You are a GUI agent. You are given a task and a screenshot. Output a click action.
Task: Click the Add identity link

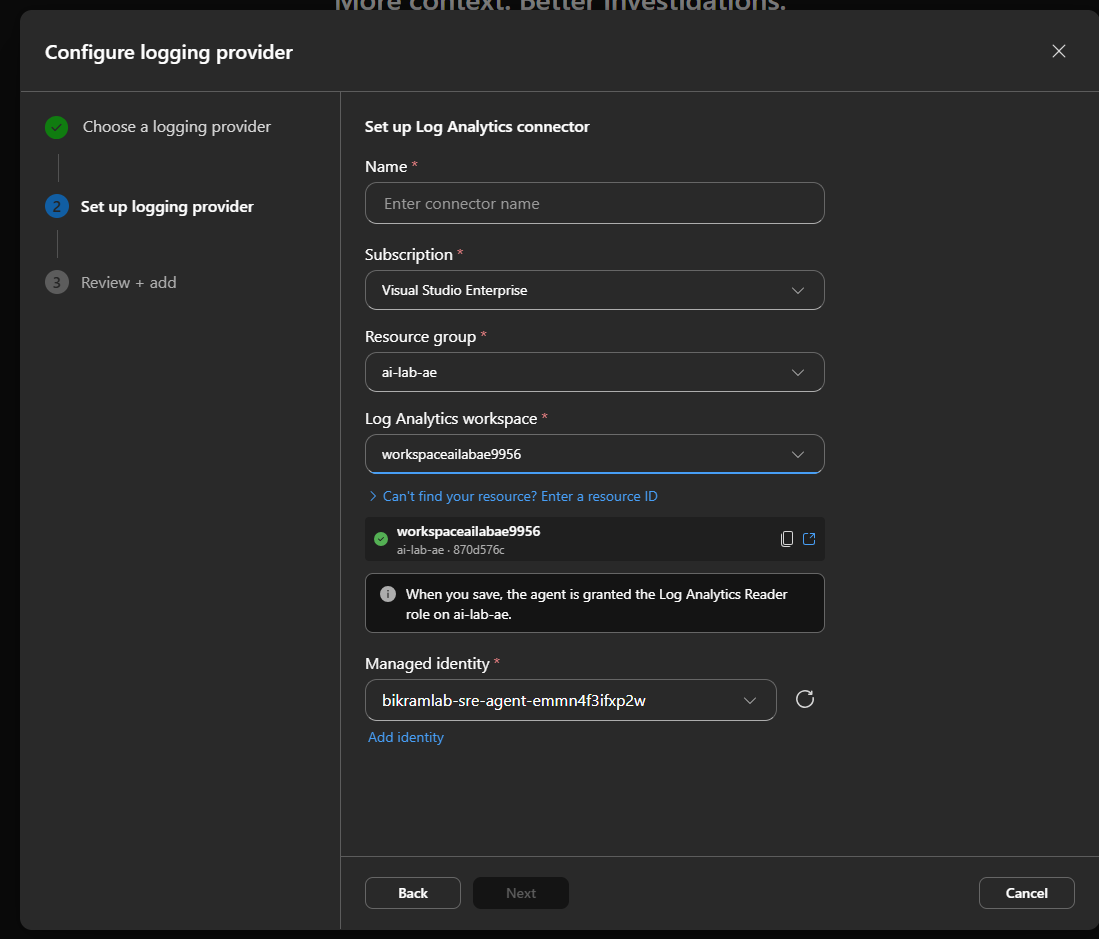(406, 737)
